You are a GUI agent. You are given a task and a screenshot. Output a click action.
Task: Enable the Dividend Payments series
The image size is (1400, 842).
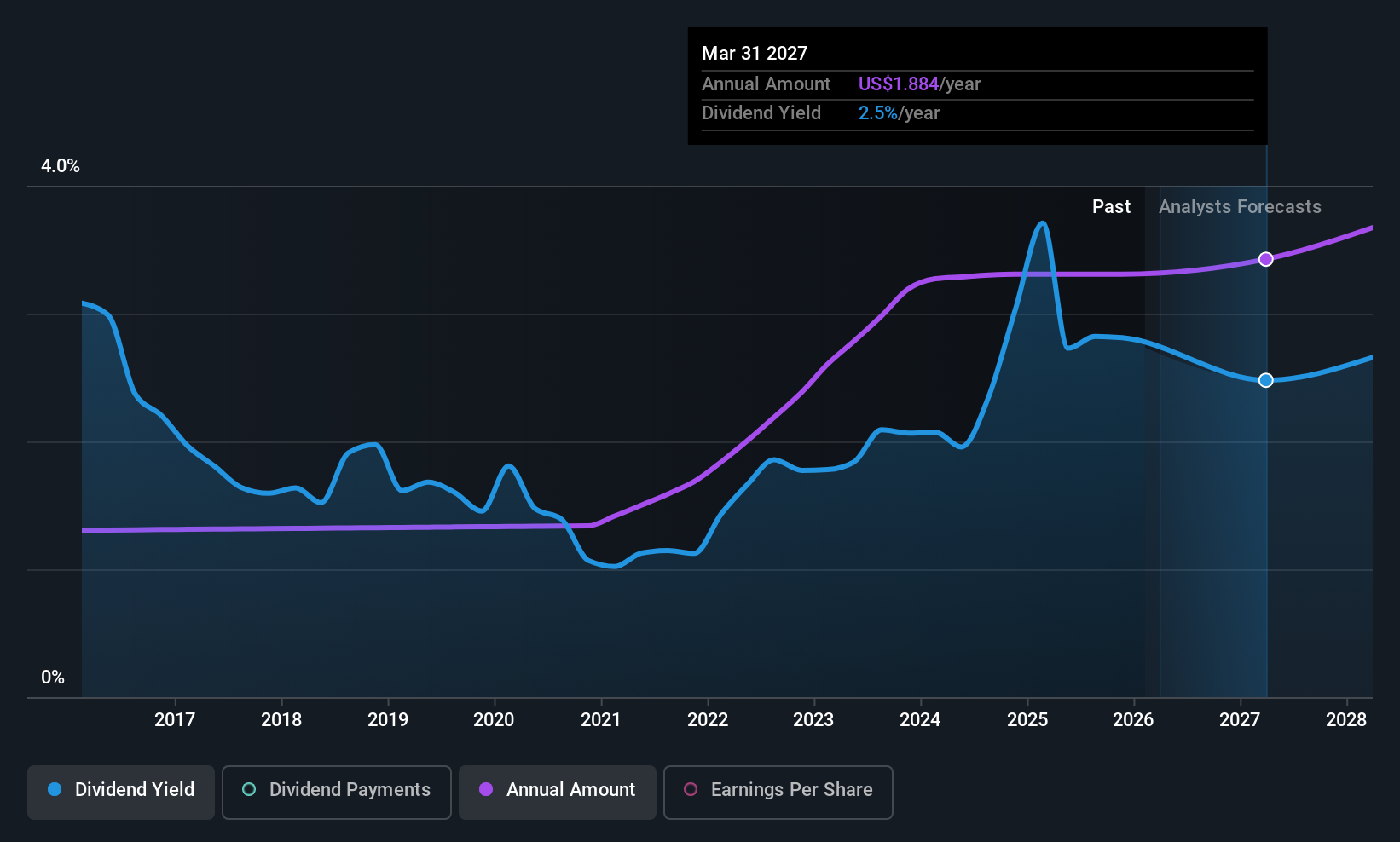(337, 792)
